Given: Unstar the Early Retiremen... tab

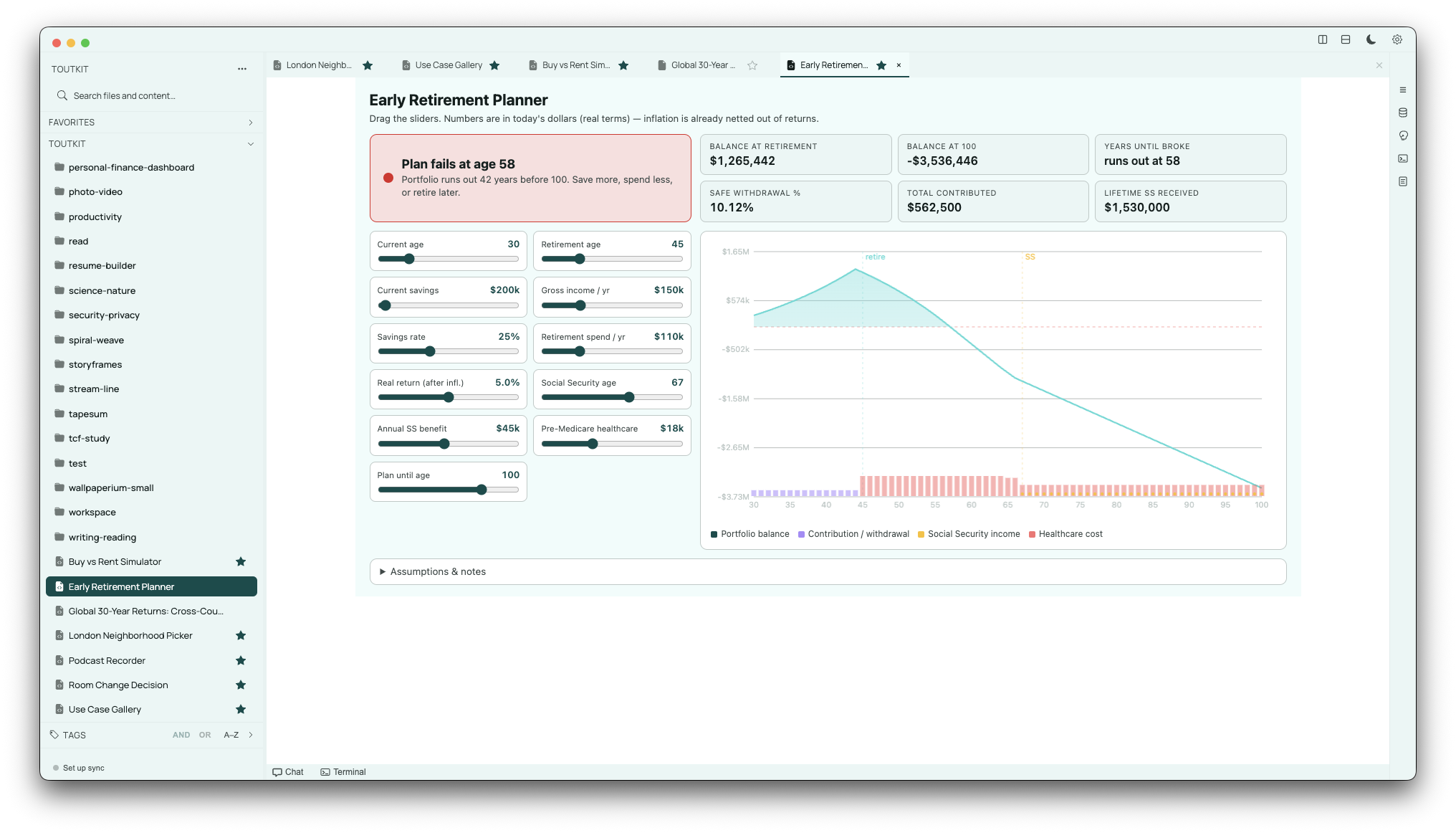Looking at the screenshot, I should click(x=881, y=65).
